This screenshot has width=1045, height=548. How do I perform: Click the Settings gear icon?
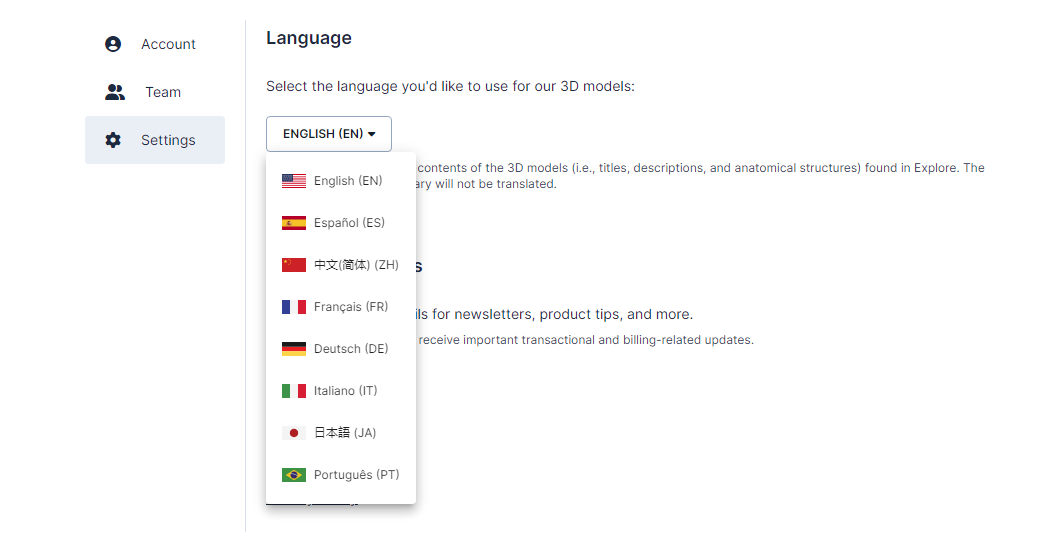[x=113, y=140]
